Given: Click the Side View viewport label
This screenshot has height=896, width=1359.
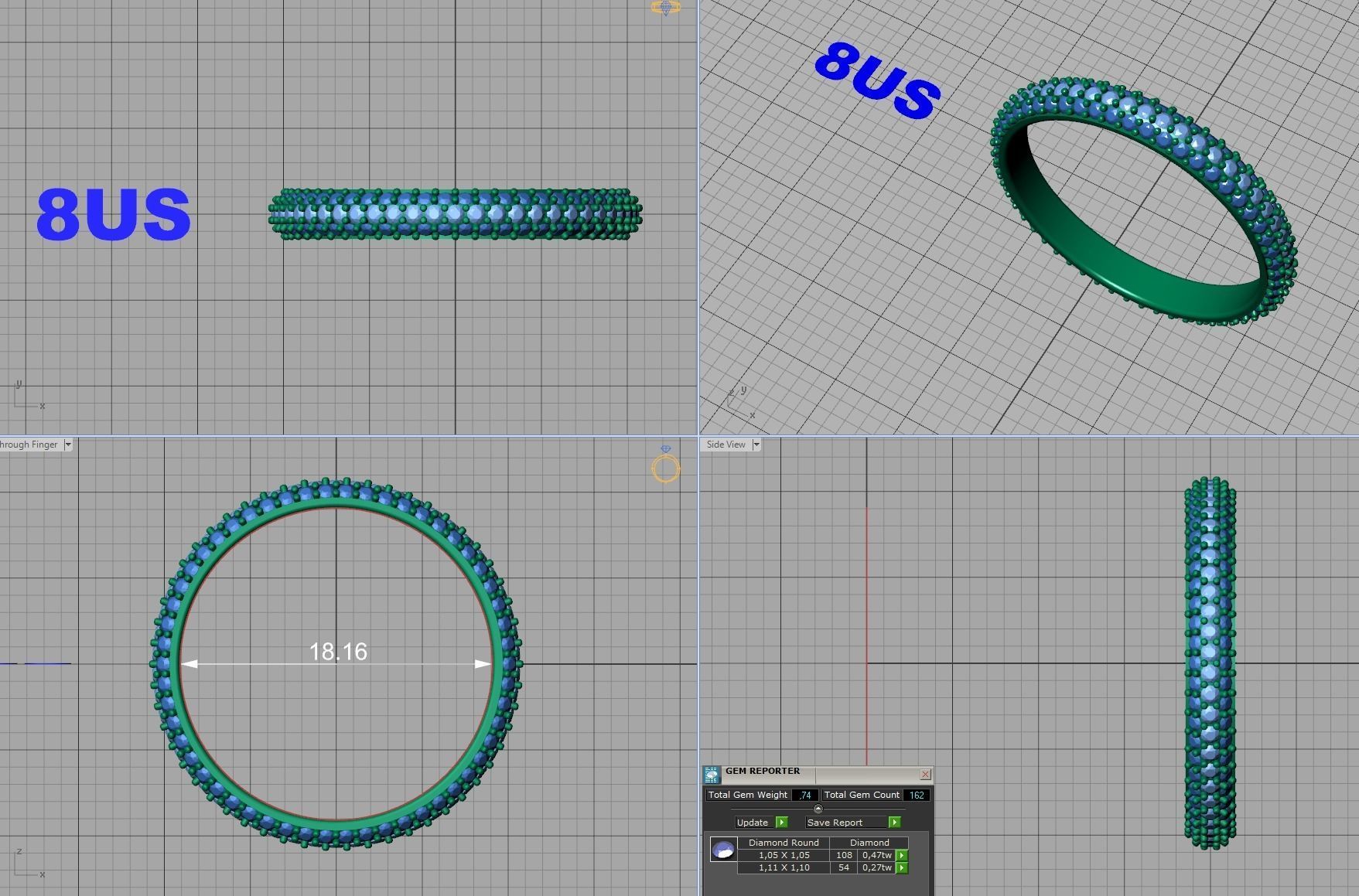Looking at the screenshot, I should click(x=726, y=445).
